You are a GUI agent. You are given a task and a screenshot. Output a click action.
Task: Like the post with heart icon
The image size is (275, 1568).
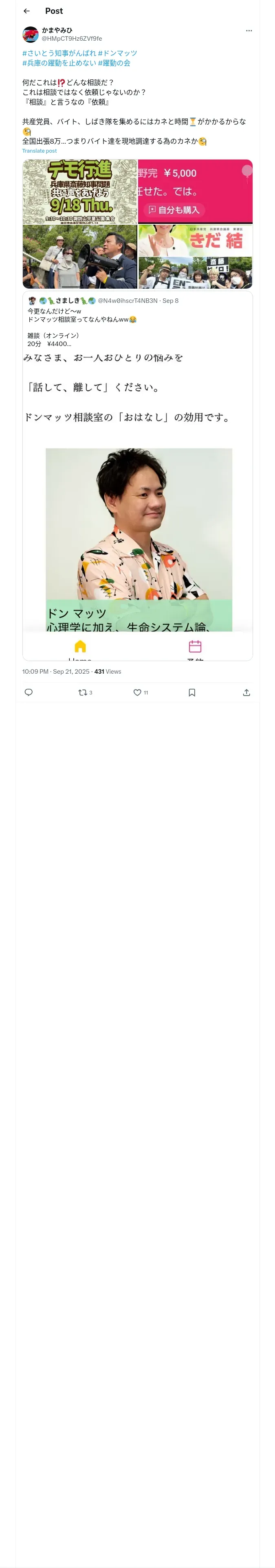[137, 692]
